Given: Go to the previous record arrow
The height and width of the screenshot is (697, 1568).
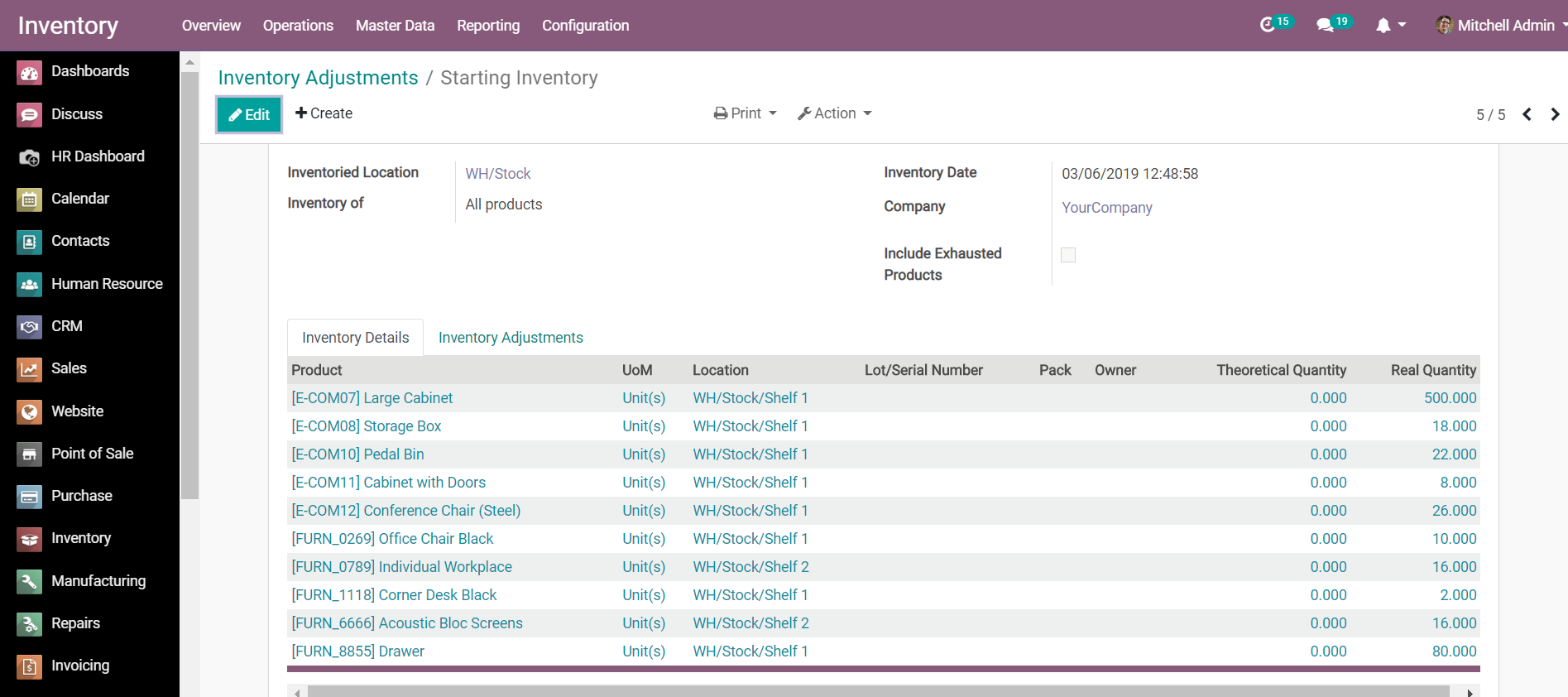Looking at the screenshot, I should (1527, 114).
